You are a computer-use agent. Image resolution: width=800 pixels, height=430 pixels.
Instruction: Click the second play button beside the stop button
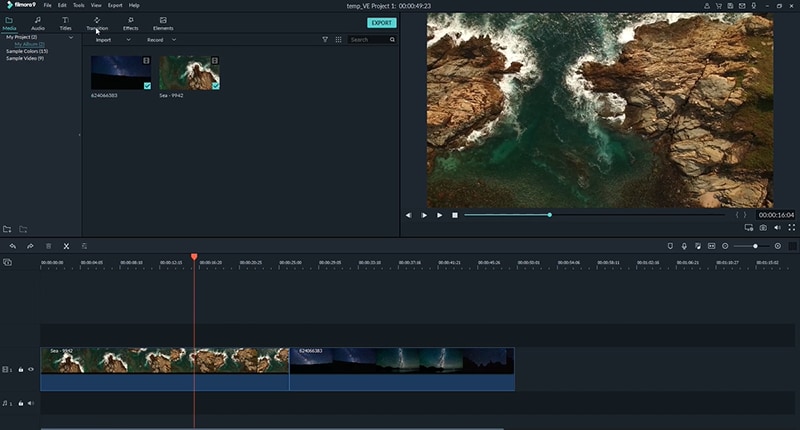coord(439,215)
